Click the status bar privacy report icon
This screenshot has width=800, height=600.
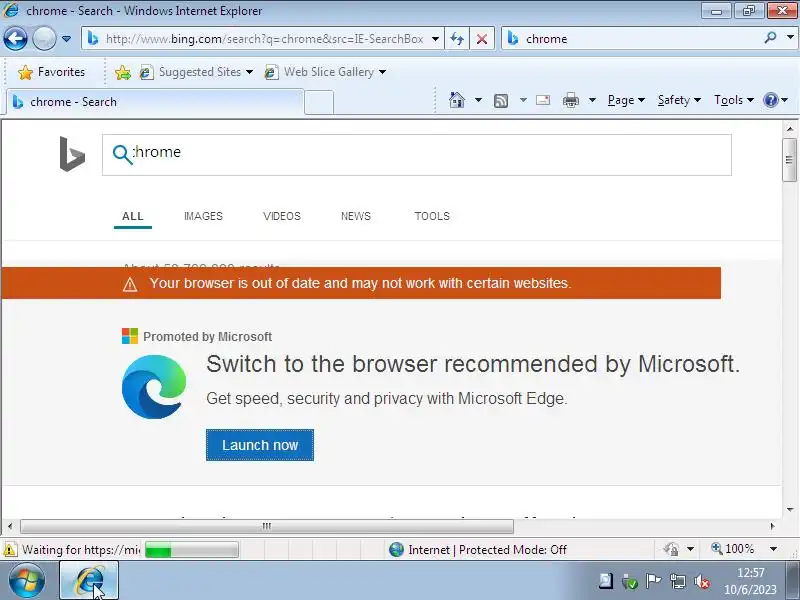[671, 549]
